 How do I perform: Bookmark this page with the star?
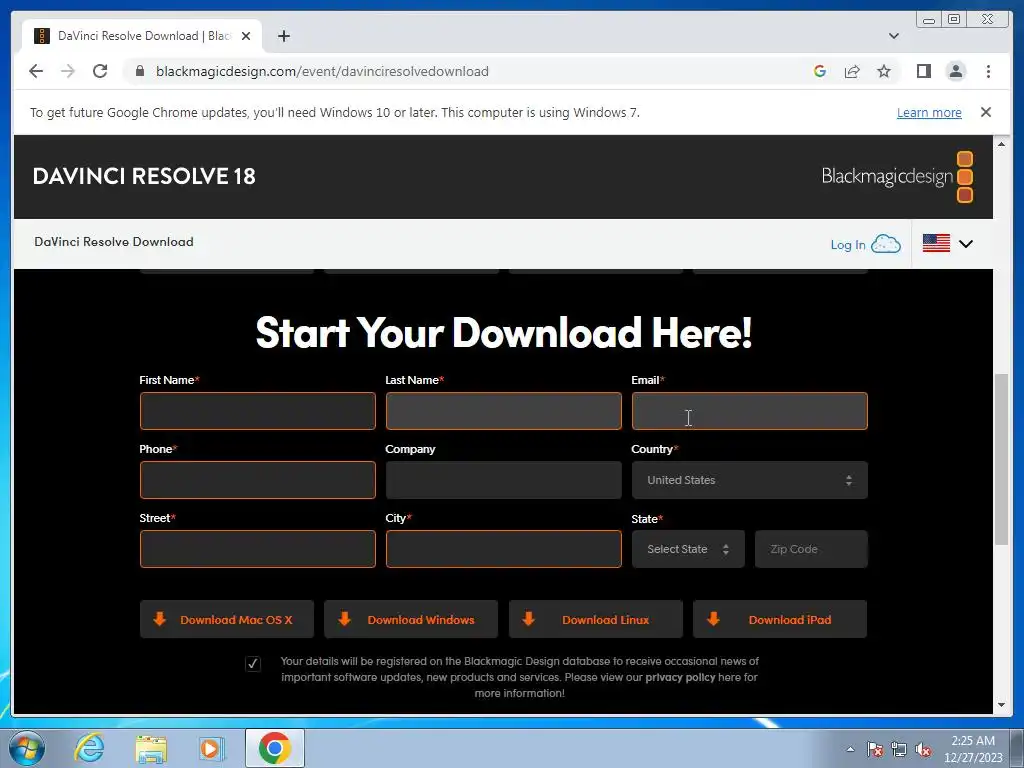884,71
